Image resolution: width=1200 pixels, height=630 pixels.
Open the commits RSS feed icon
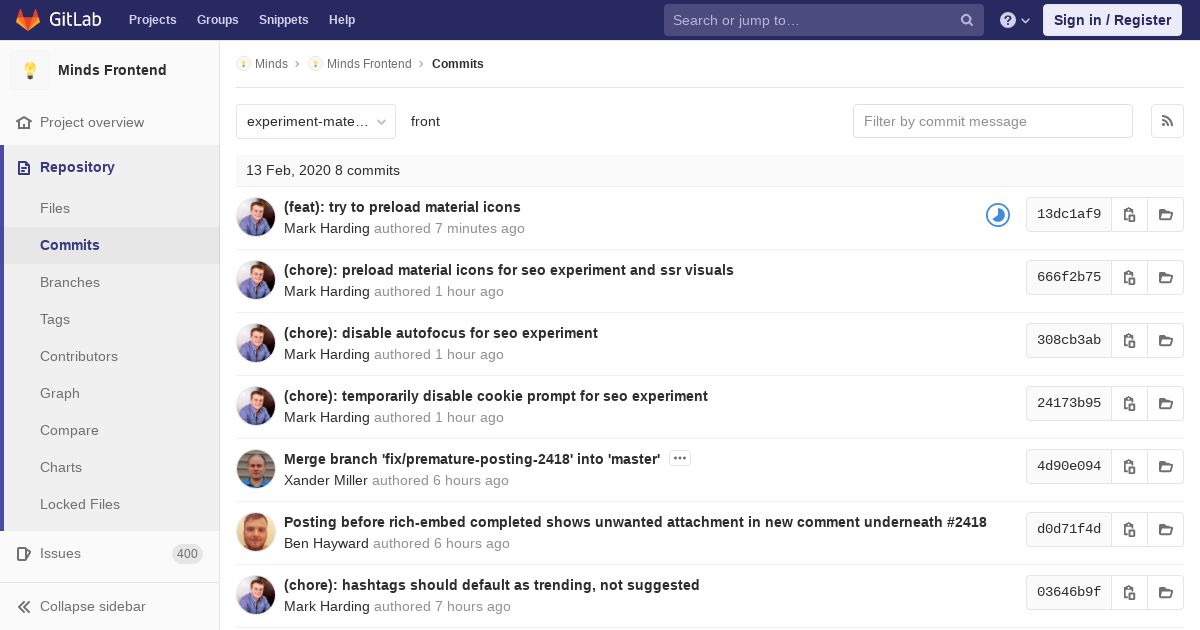(1167, 121)
